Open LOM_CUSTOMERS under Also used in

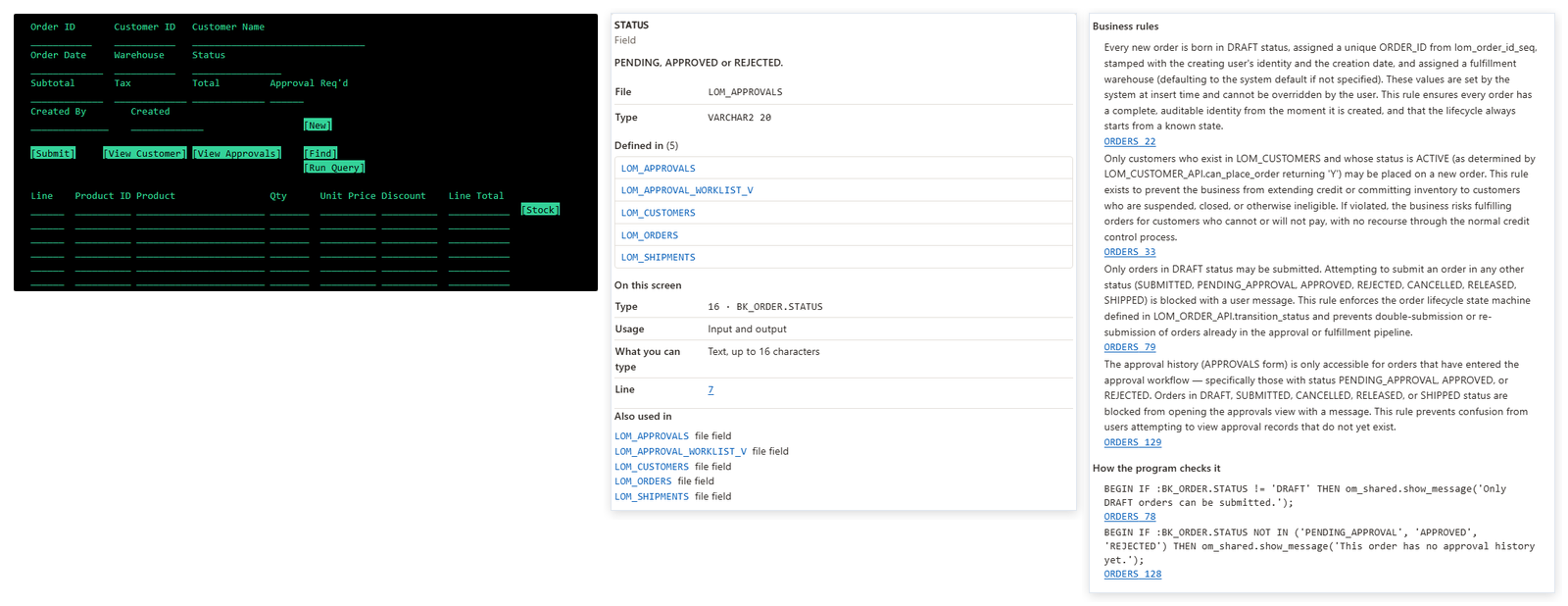click(652, 467)
